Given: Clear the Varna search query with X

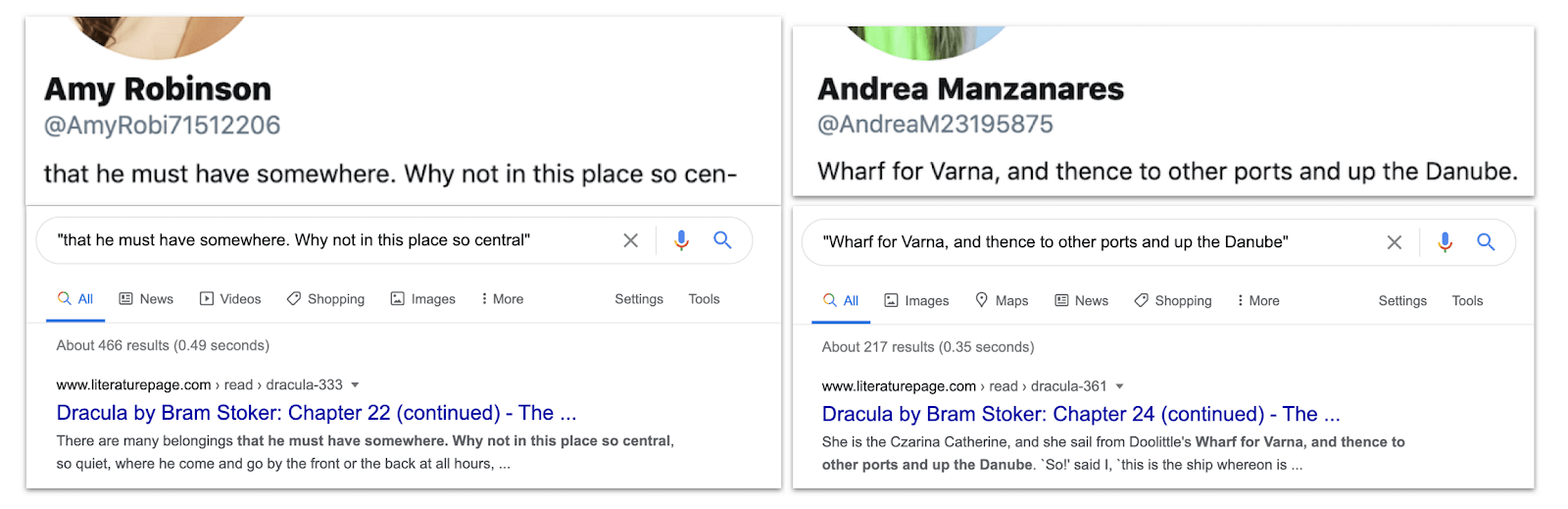Looking at the screenshot, I should click(1395, 242).
